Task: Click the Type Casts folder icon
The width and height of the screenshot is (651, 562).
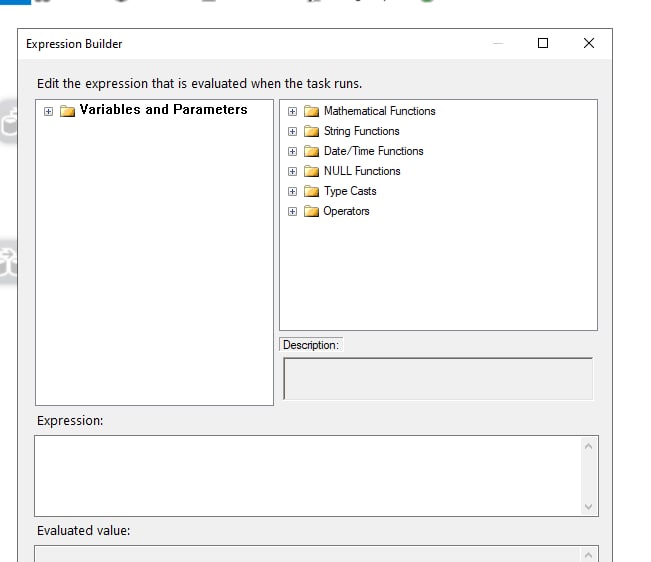Action: [x=311, y=191]
